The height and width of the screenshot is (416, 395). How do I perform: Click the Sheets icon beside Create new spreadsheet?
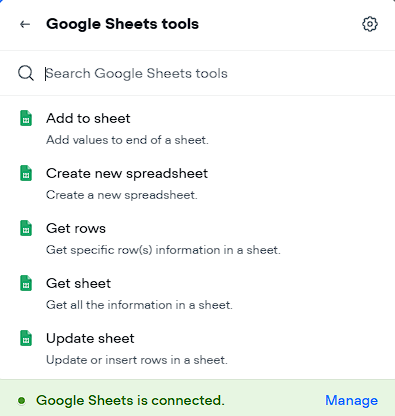tap(26, 173)
